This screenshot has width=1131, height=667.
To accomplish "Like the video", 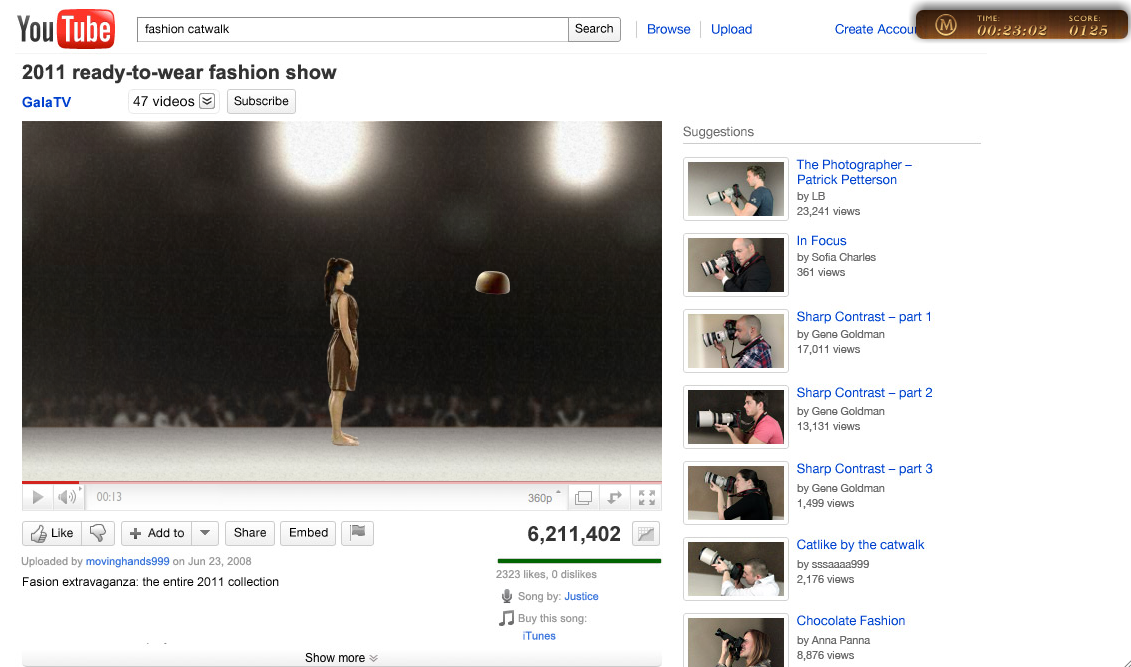I will (x=52, y=533).
